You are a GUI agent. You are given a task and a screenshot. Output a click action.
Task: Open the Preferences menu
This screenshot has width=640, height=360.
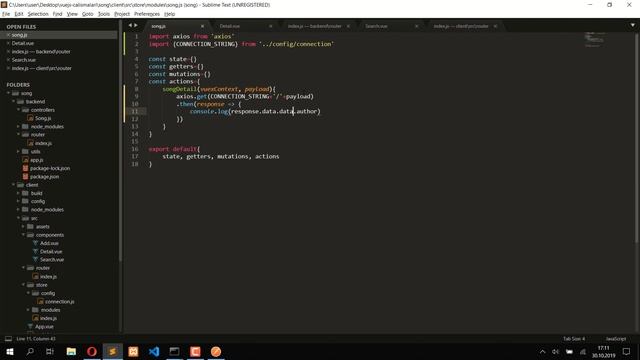click(x=147, y=14)
